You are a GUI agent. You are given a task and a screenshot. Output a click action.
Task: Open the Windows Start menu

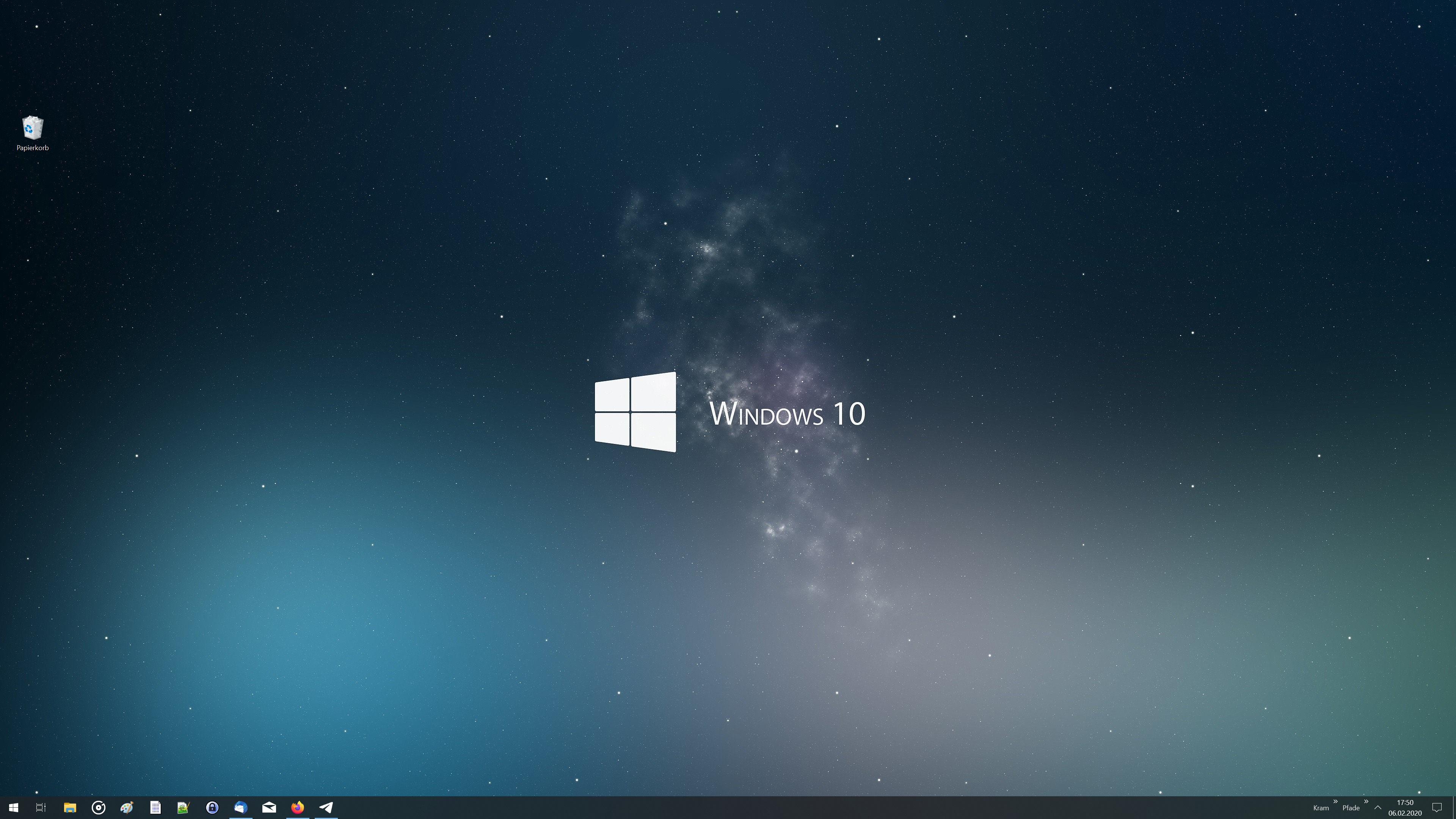point(14,807)
